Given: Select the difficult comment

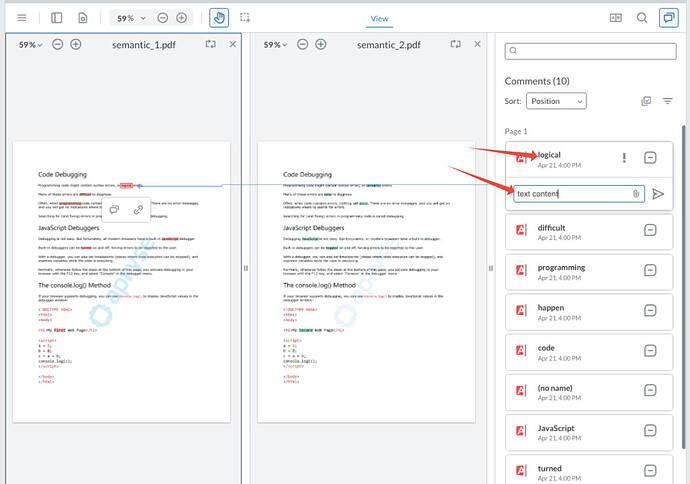Looking at the screenshot, I should (589, 232).
